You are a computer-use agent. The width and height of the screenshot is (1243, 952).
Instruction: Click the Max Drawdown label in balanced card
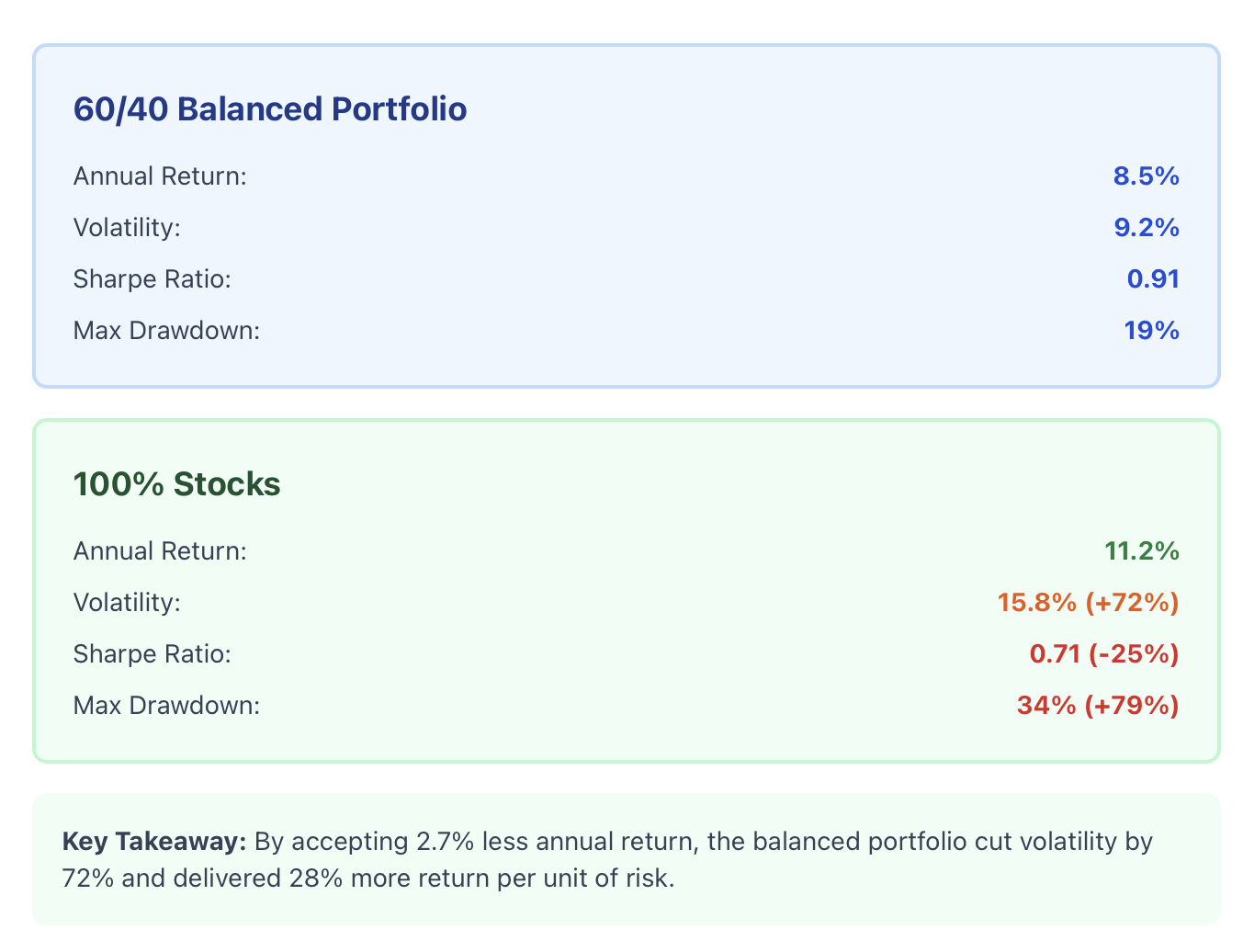tap(167, 331)
